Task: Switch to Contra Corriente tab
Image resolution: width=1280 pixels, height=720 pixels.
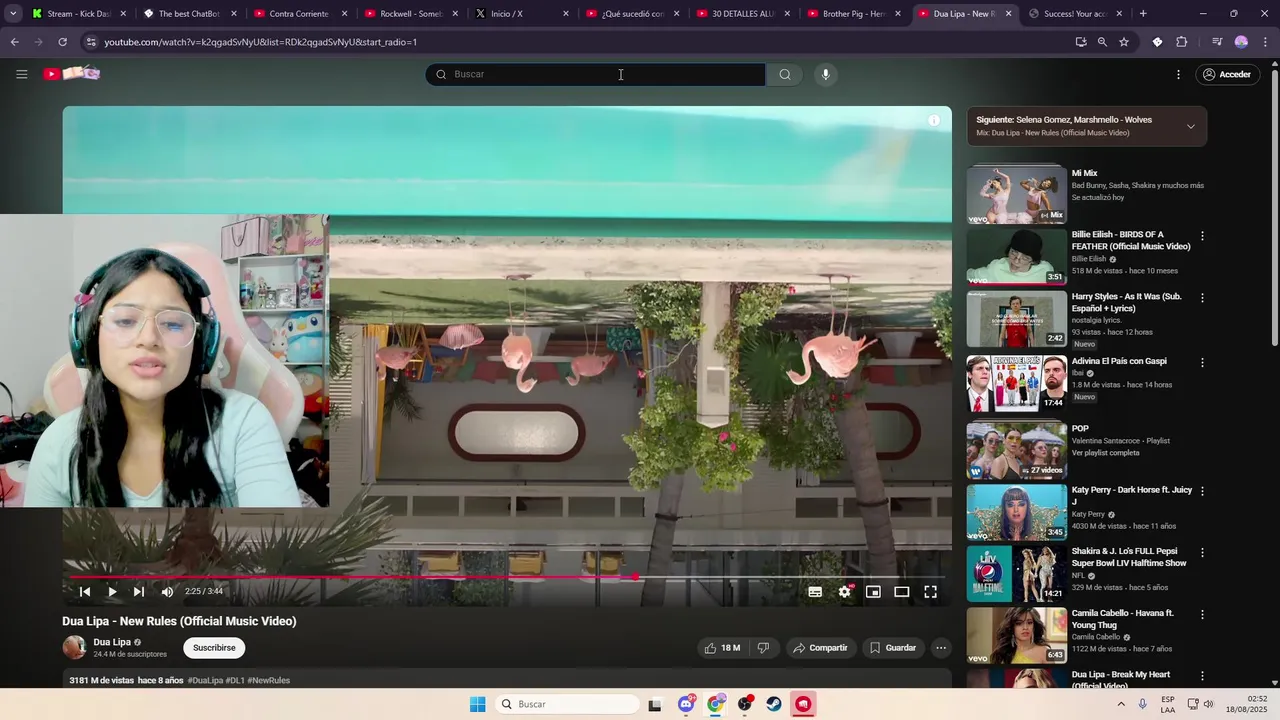Action: point(300,14)
